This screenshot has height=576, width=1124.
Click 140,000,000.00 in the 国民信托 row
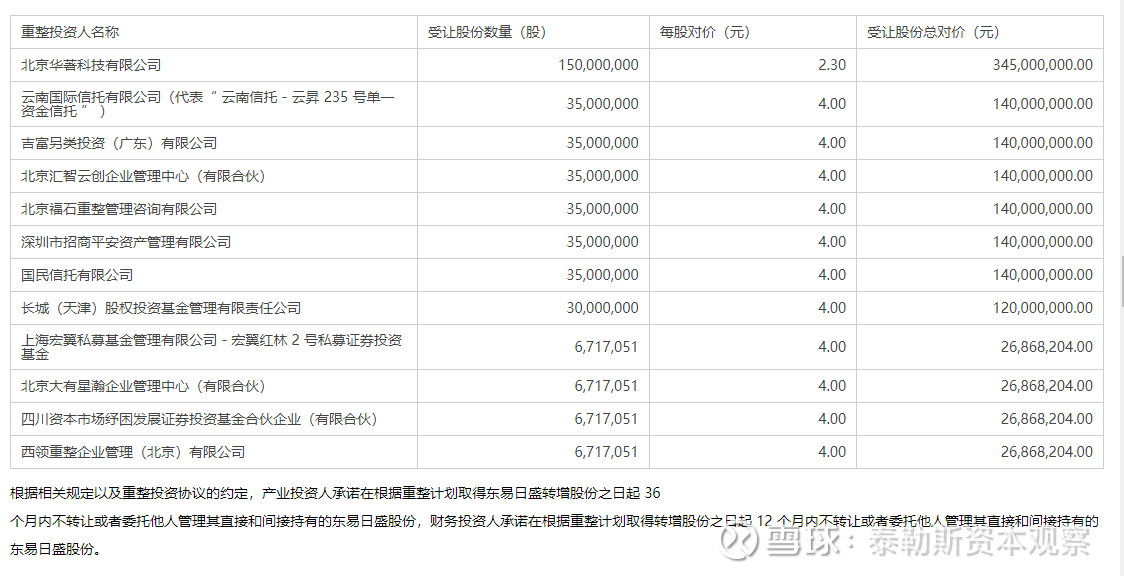pyautogui.click(x=1043, y=275)
